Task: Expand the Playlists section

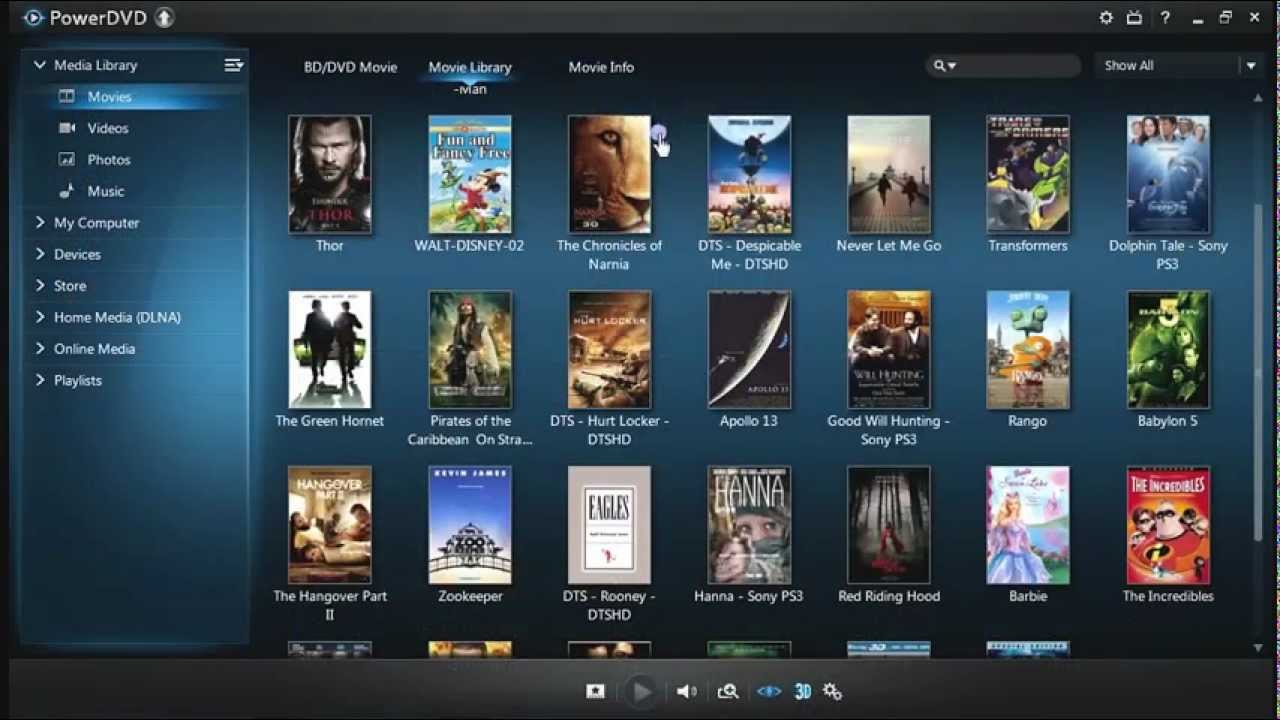Action: [x=40, y=380]
